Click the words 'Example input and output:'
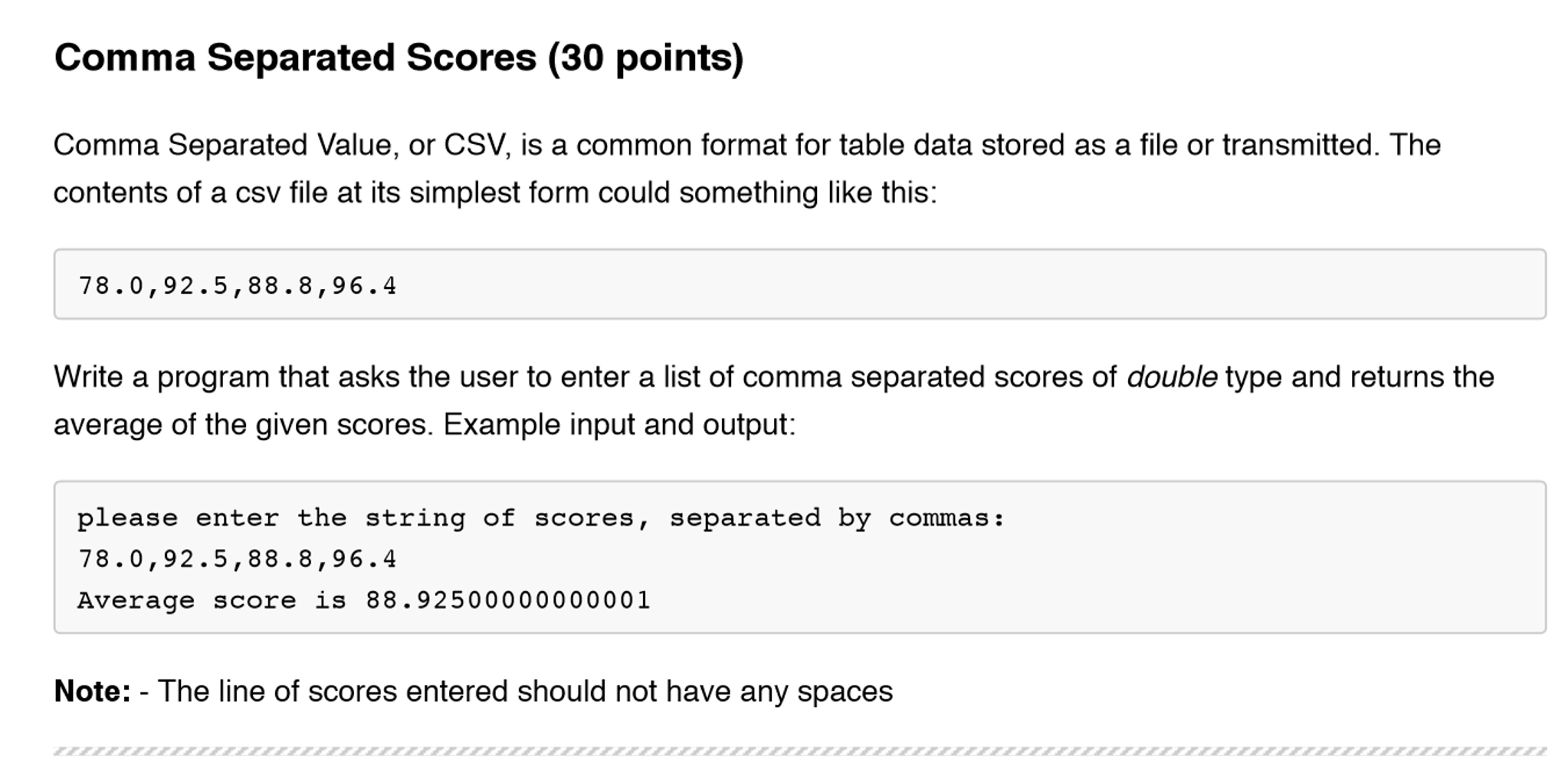The height and width of the screenshot is (763, 1568). [x=619, y=425]
